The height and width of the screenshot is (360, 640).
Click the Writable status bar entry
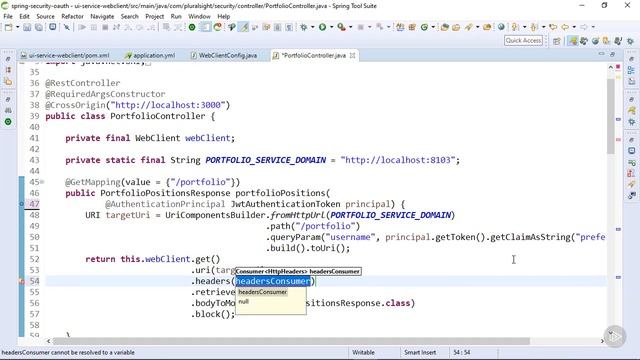click(363, 352)
